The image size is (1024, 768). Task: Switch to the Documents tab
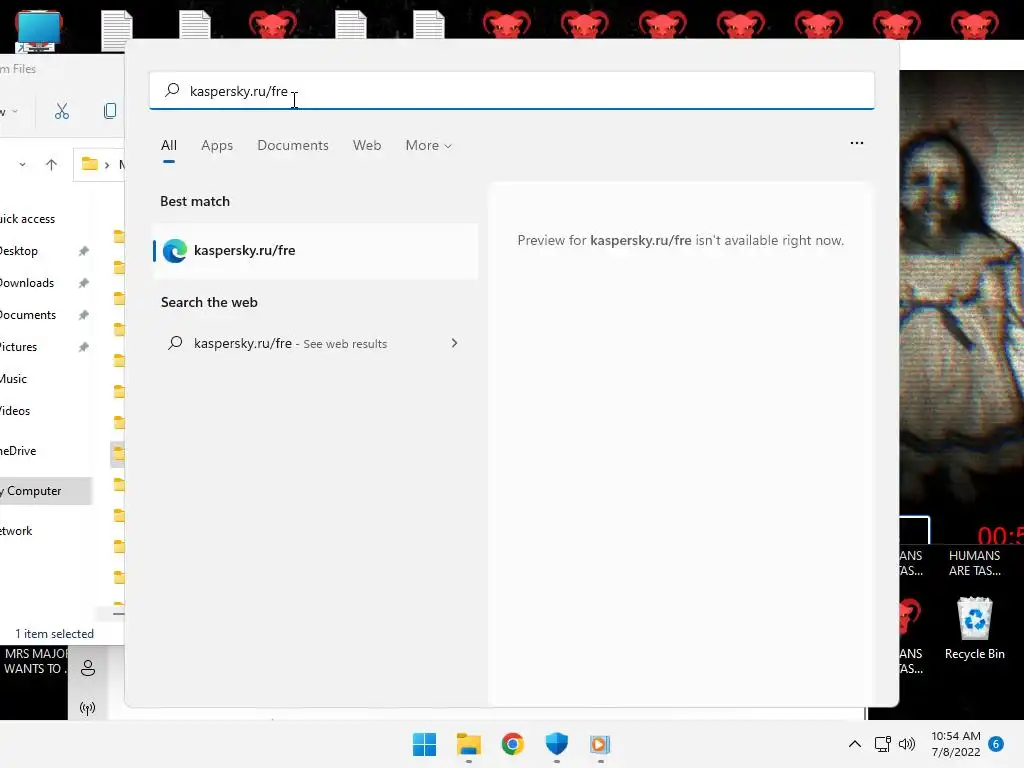(293, 146)
